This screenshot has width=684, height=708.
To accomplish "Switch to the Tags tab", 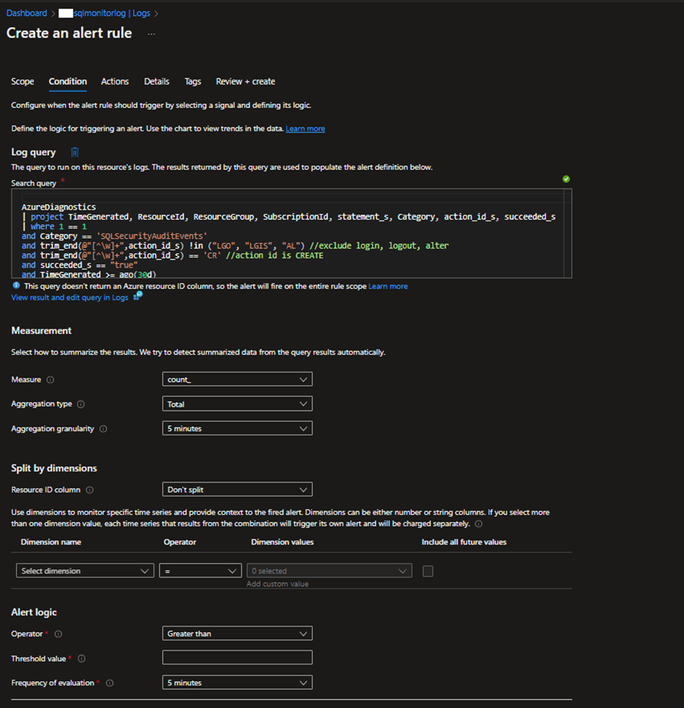I will [x=193, y=82].
